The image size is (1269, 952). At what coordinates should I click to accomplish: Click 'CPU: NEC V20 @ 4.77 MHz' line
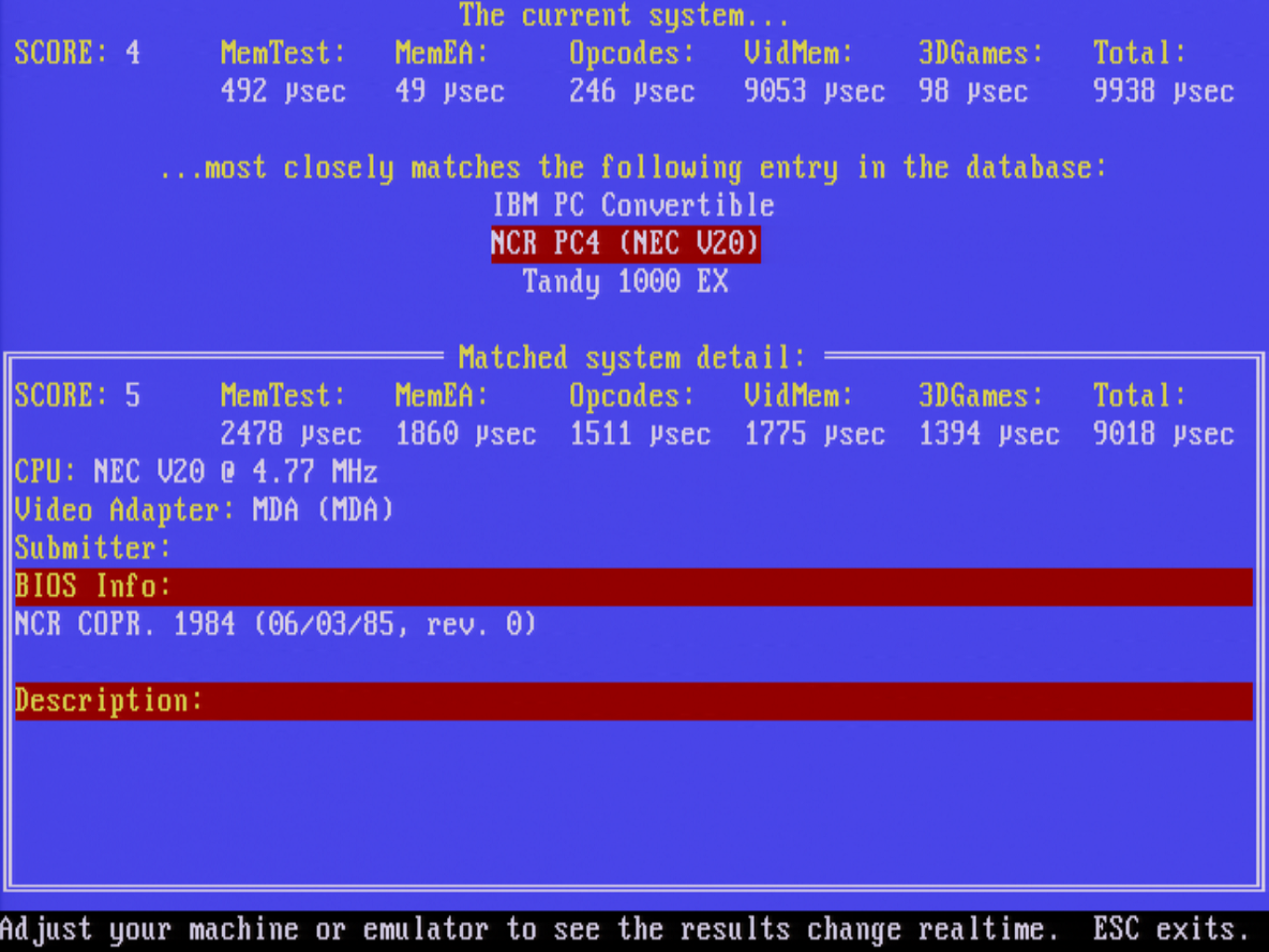196,472
